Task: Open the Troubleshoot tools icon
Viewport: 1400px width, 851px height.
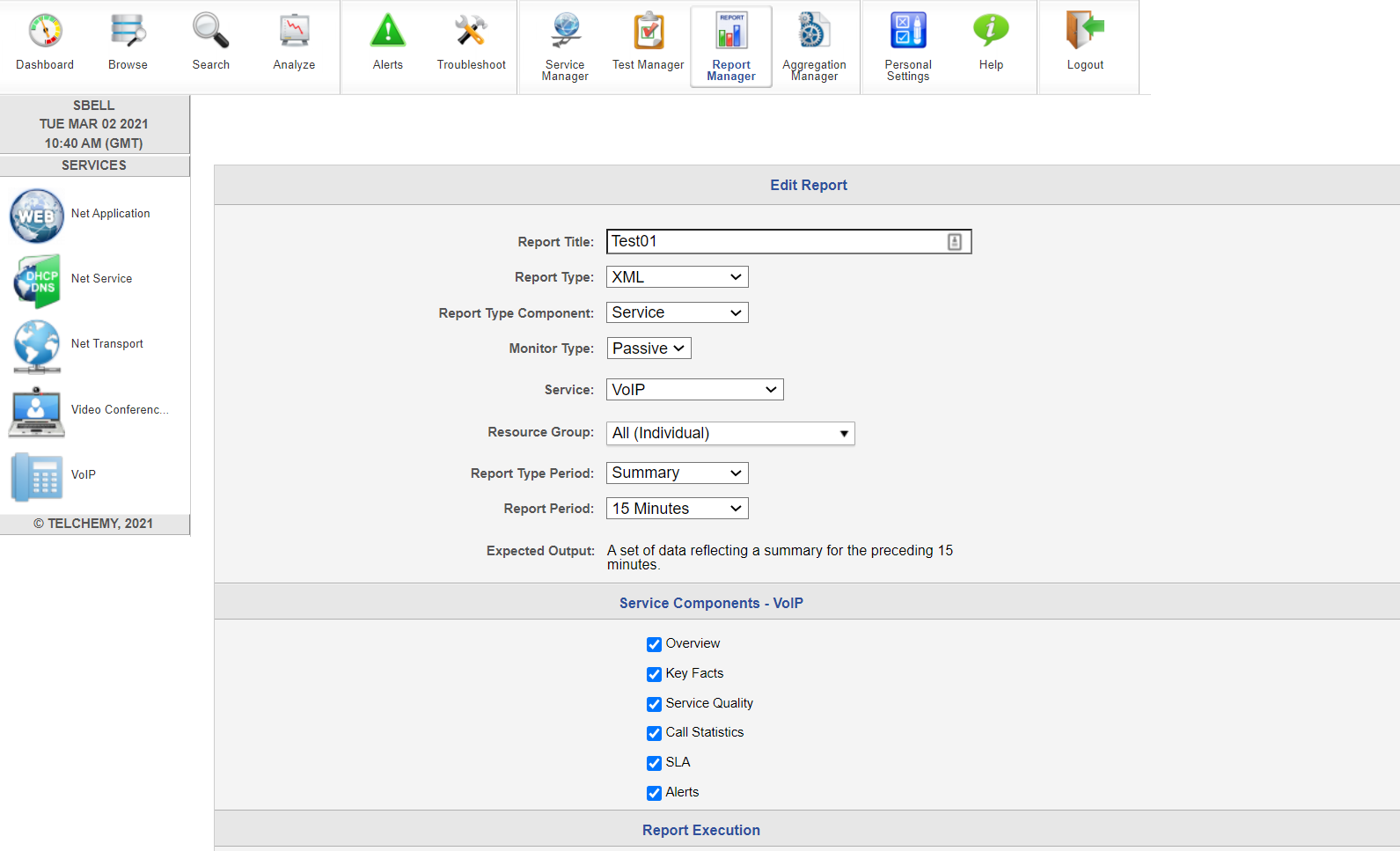Action: click(x=471, y=32)
